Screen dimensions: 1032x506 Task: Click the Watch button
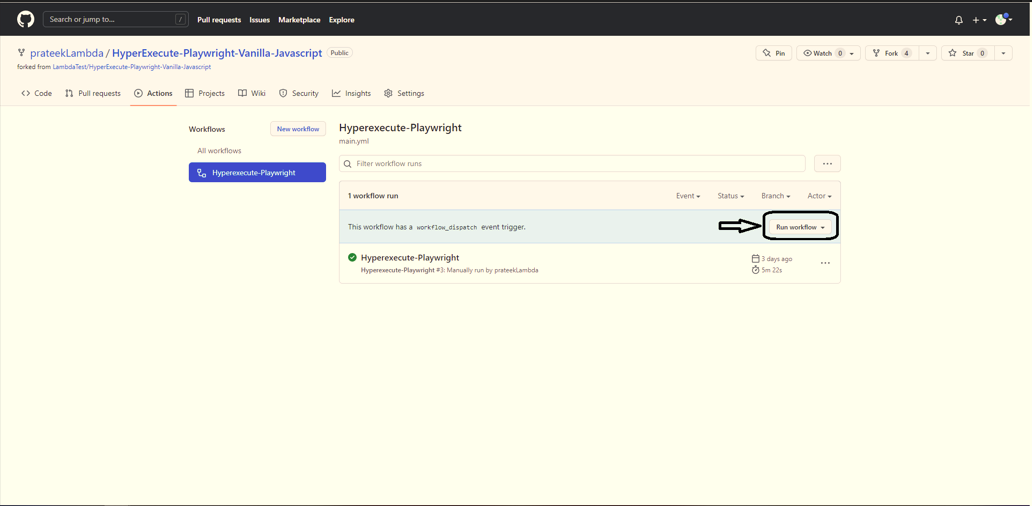coord(822,53)
